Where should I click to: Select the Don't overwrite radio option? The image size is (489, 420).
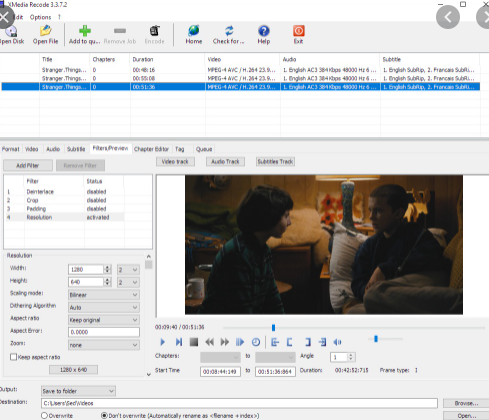pyautogui.click(x=104, y=416)
